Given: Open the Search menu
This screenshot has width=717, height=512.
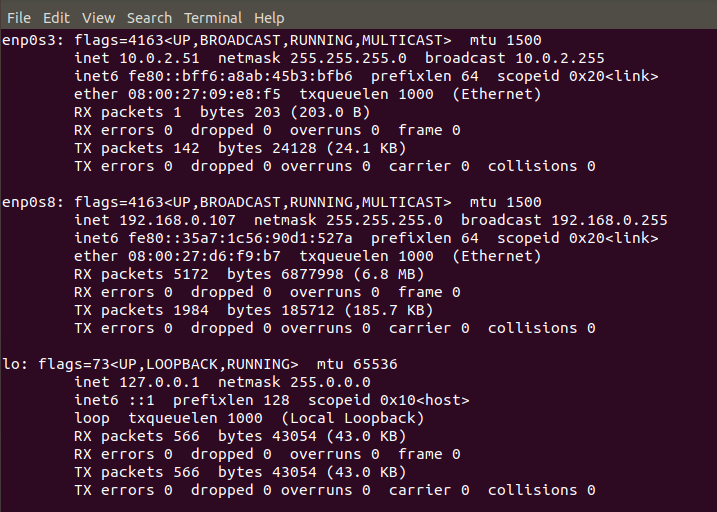Looking at the screenshot, I should coord(150,18).
